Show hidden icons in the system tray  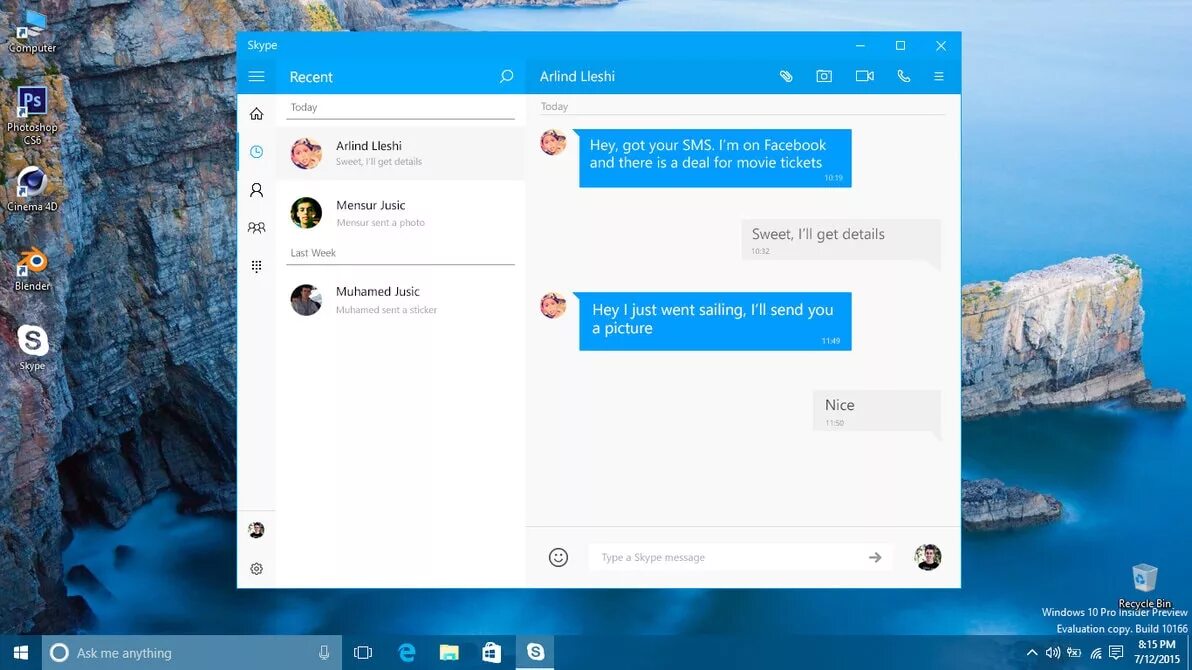(1032, 653)
